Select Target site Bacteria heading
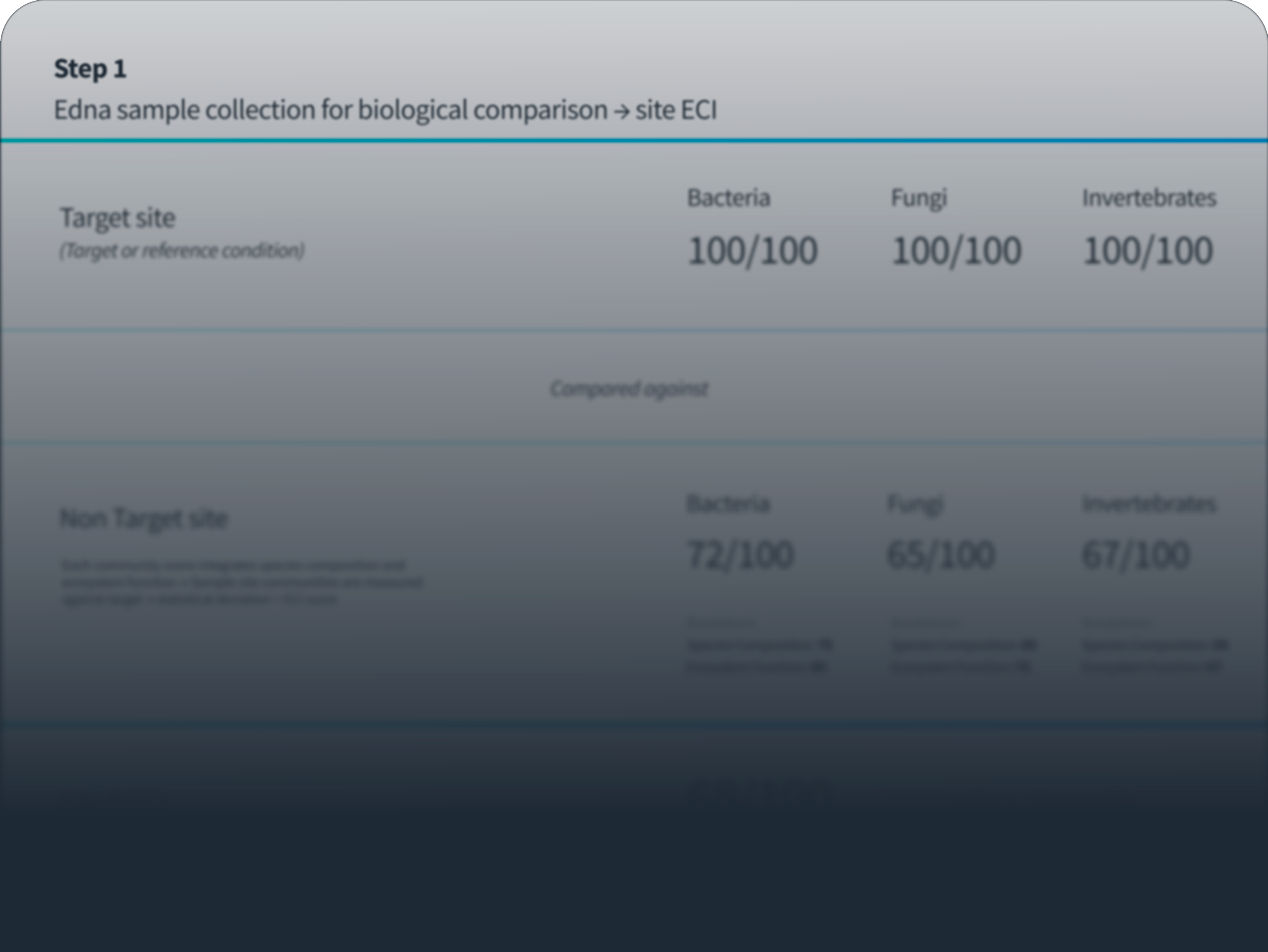The image size is (1268, 952). coord(729,198)
